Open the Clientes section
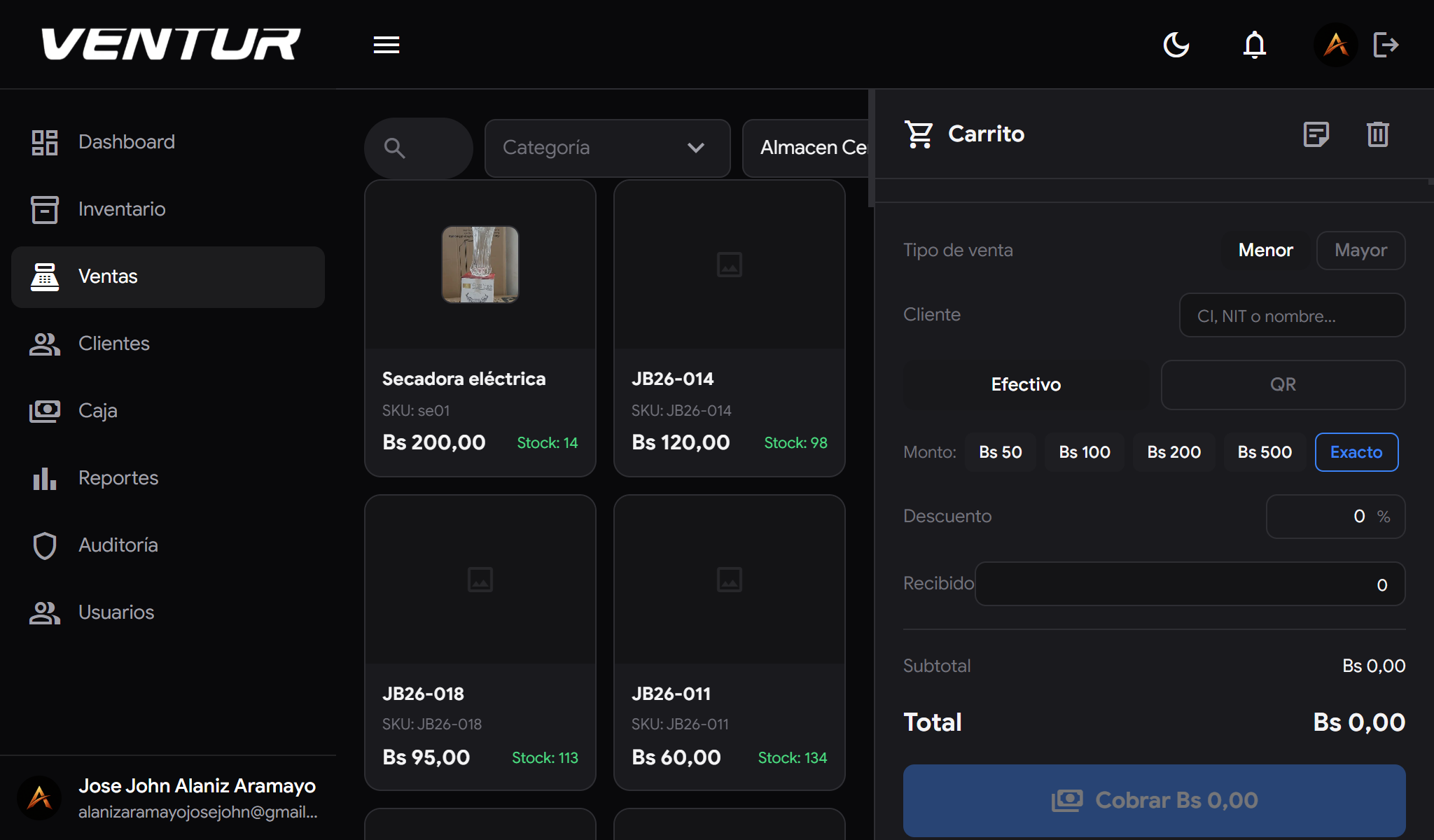 click(113, 344)
